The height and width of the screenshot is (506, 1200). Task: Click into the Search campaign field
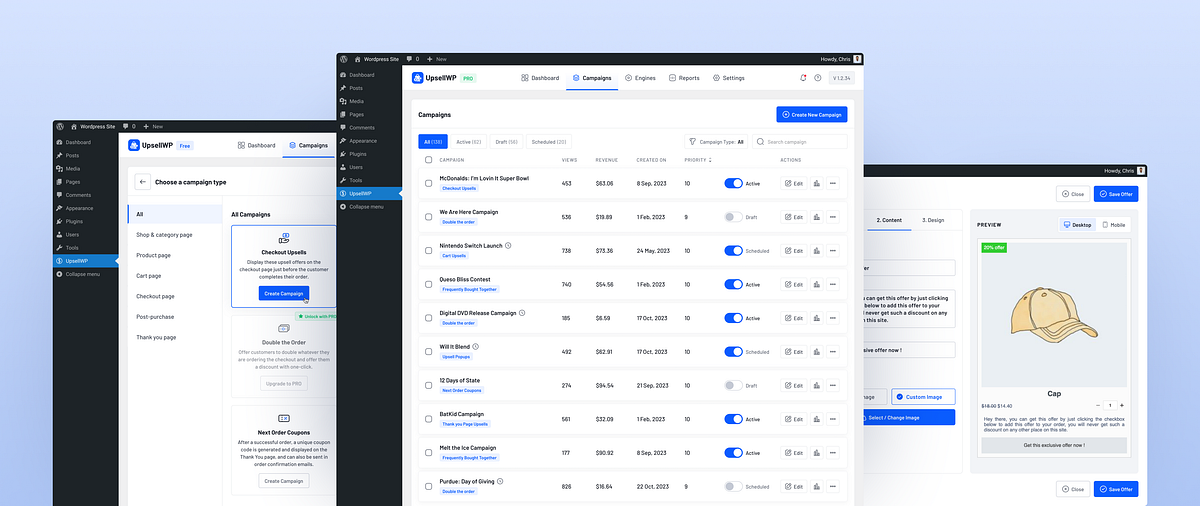click(800, 142)
